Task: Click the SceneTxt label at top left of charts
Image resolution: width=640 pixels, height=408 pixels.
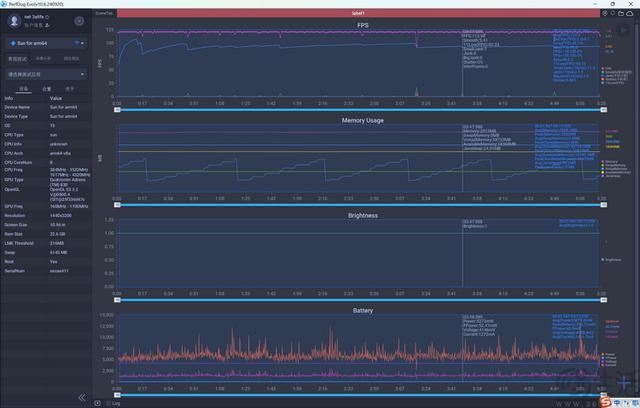Action: click(104, 13)
